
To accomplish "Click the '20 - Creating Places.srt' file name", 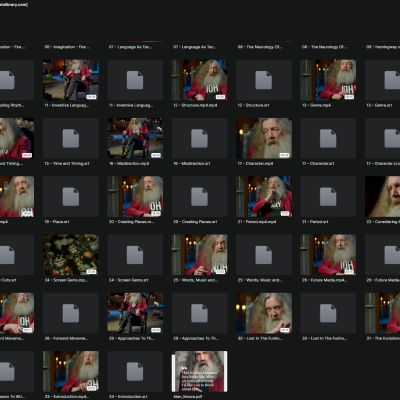I will pos(195,222).
